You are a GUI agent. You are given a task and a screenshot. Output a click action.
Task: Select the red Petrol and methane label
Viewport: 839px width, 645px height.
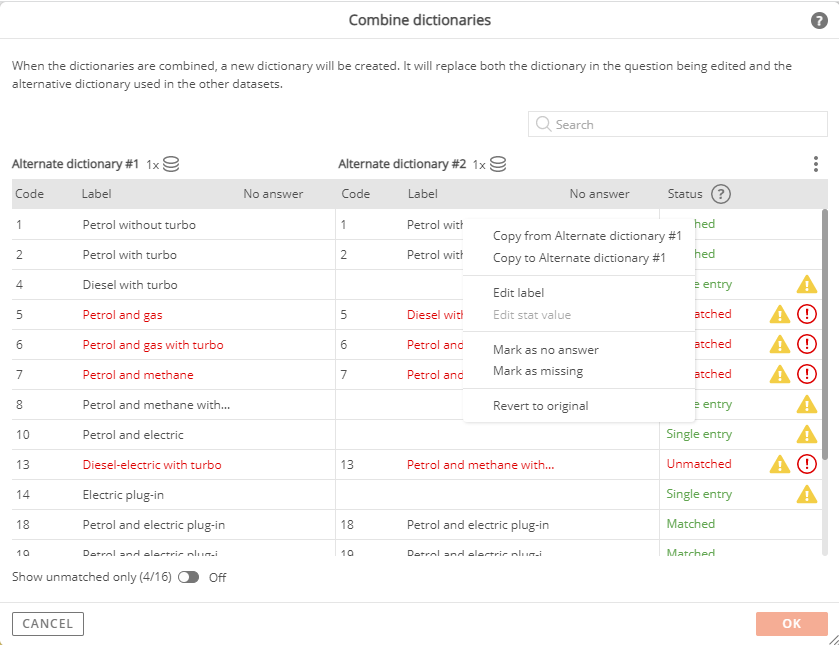tap(138, 375)
